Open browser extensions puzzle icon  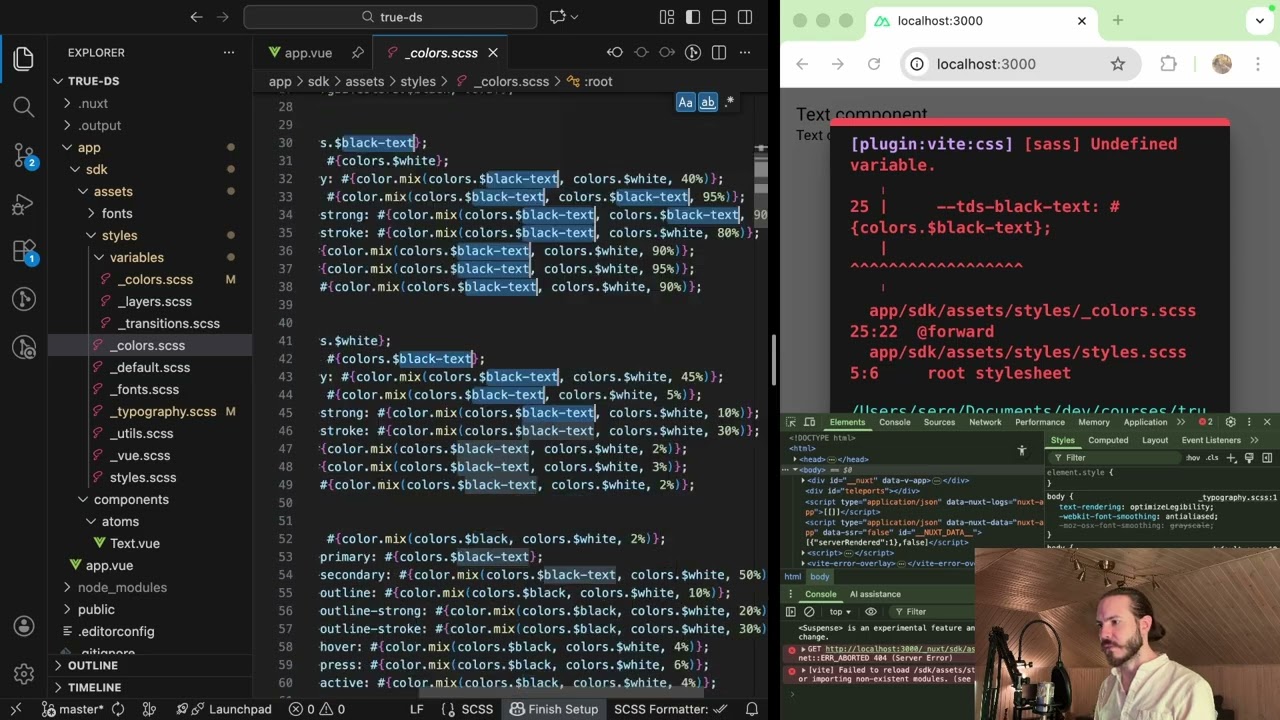point(1168,64)
